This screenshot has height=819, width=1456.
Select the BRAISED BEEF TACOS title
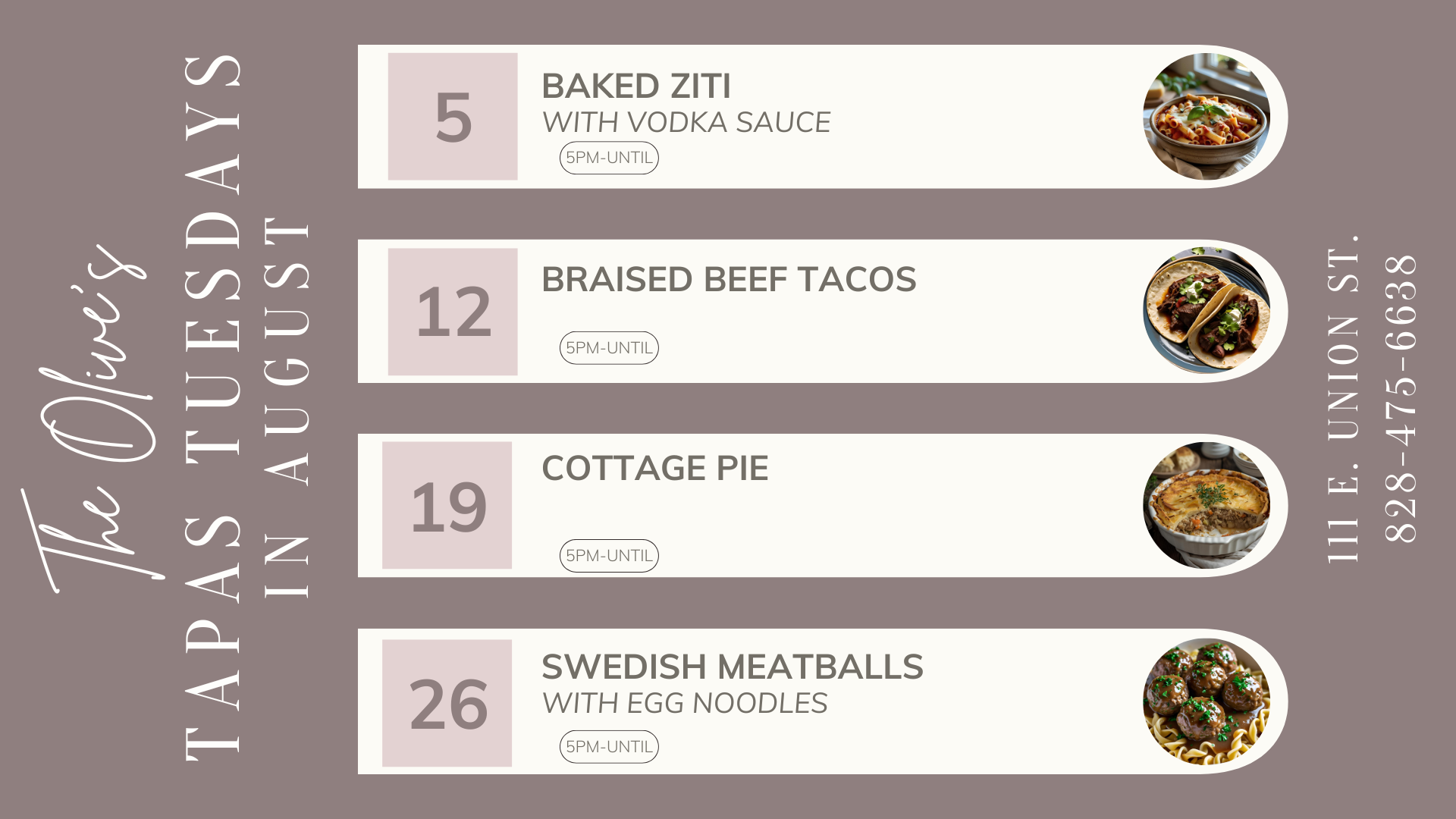729,280
